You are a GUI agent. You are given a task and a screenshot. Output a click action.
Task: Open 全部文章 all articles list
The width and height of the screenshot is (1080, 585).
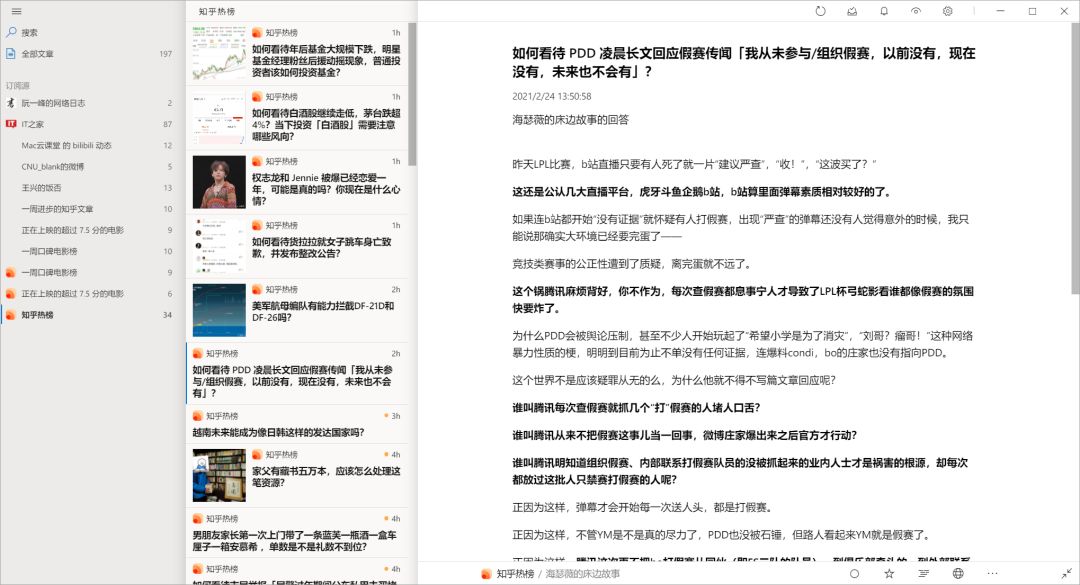click(x=92, y=54)
